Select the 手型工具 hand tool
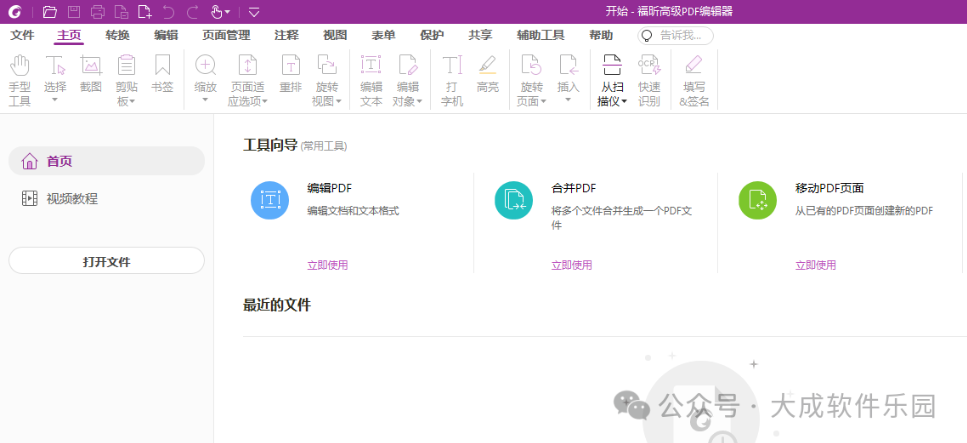This screenshot has height=443, width=967. (x=20, y=80)
